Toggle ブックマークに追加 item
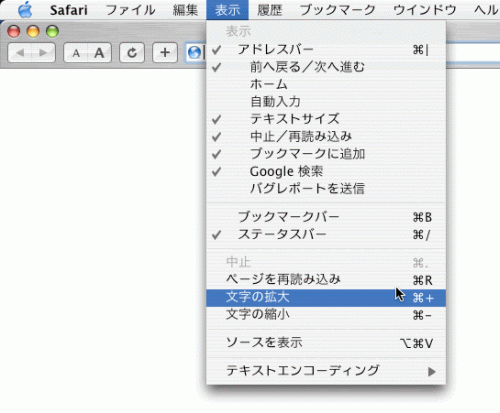 point(326,154)
